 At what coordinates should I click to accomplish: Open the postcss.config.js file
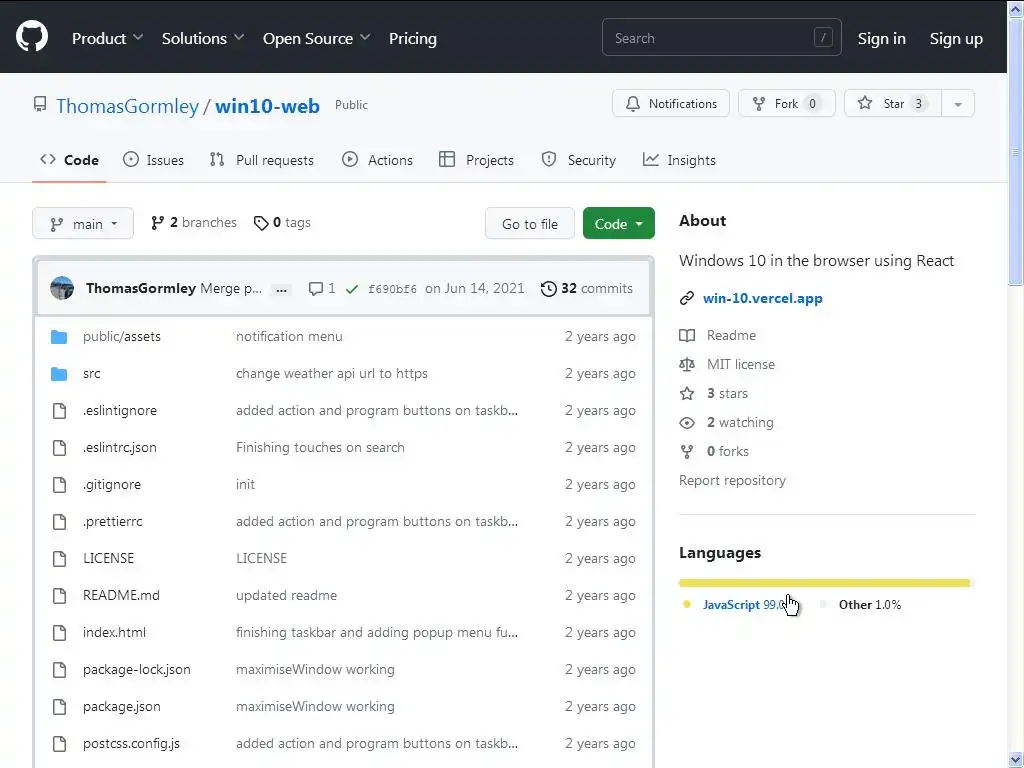131,743
